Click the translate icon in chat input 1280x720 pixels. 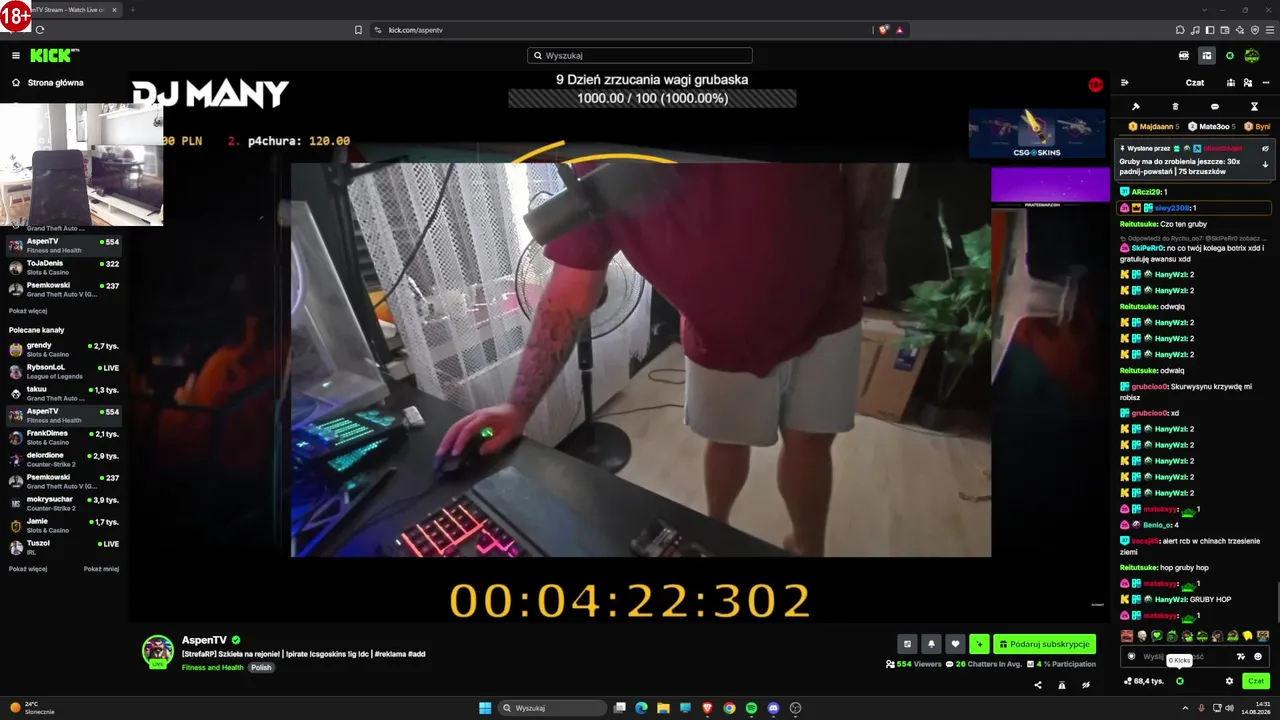1241,657
